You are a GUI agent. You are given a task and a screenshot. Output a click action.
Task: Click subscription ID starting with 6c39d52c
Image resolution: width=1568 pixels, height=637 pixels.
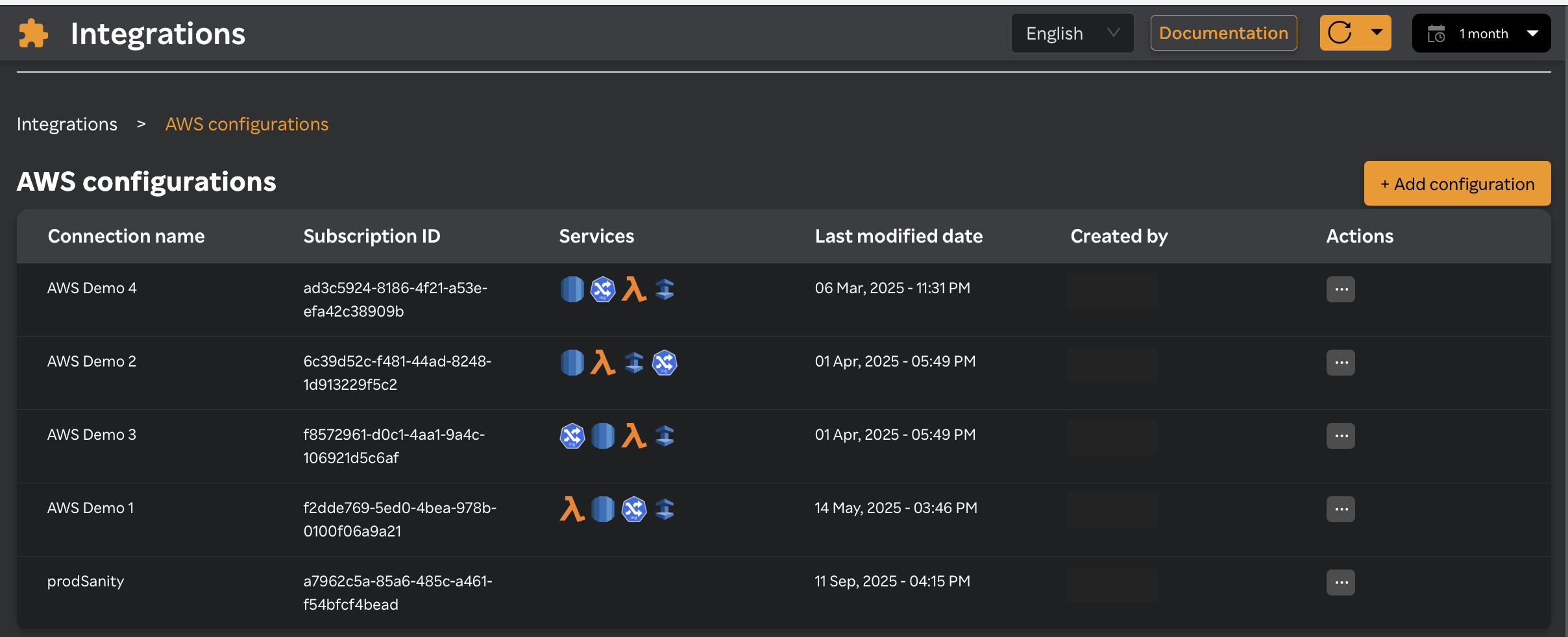coord(397,373)
